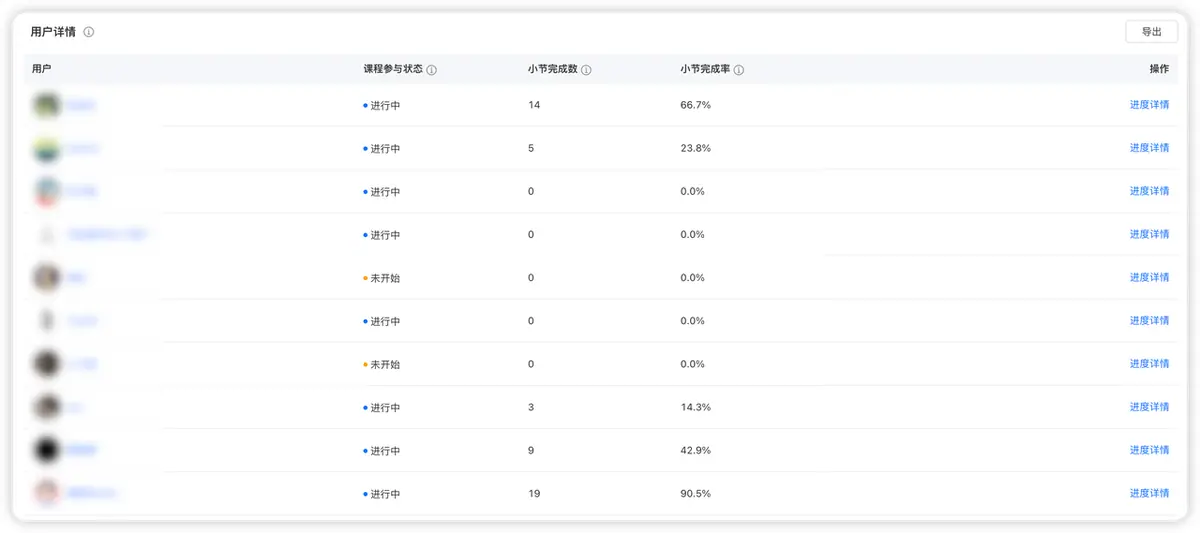Click the 课程参与状态 column header

[393, 70]
